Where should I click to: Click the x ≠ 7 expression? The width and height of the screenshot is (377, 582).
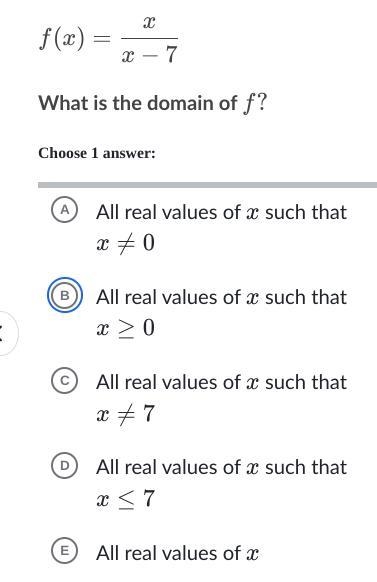pyautogui.click(x=125, y=413)
